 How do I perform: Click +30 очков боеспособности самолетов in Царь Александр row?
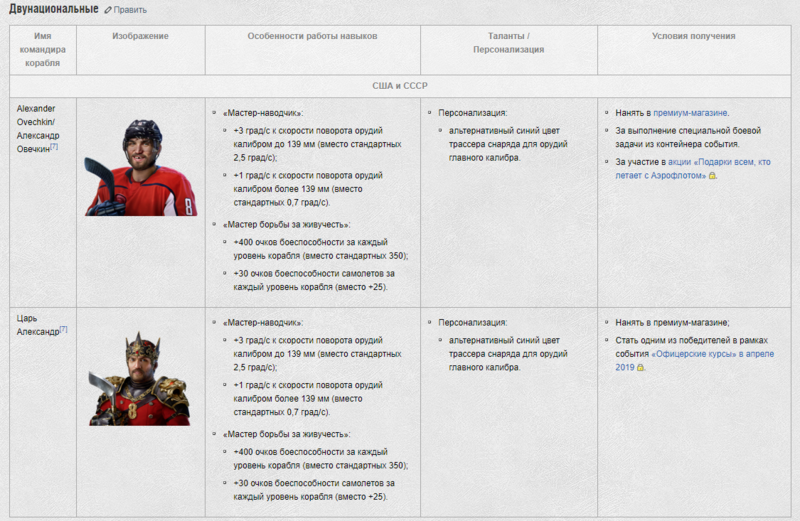pos(314,490)
